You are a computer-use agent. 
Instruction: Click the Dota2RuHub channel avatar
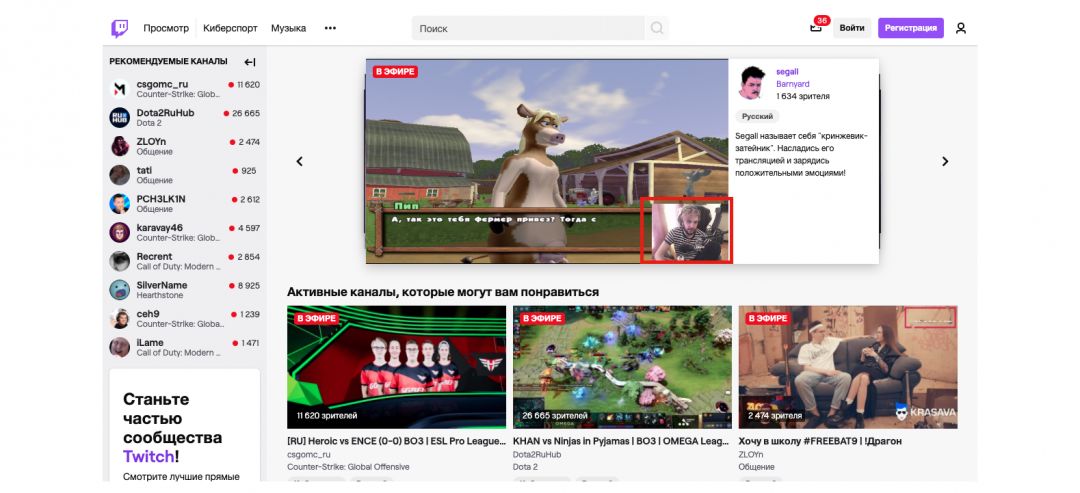(x=119, y=117)
